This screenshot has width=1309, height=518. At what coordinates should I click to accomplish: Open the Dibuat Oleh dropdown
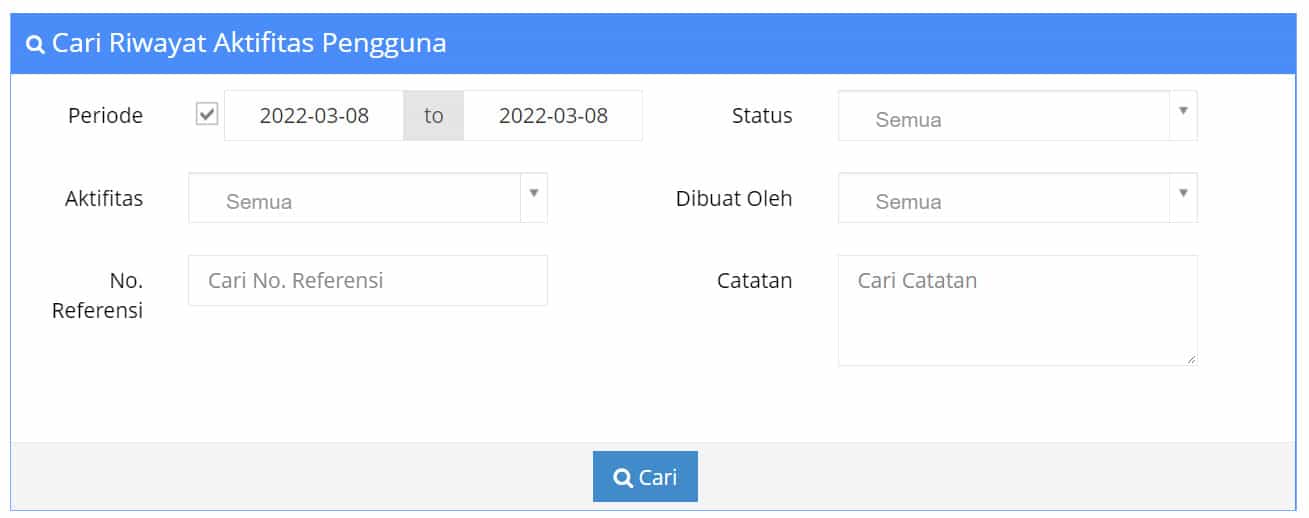pos(1003,198)
